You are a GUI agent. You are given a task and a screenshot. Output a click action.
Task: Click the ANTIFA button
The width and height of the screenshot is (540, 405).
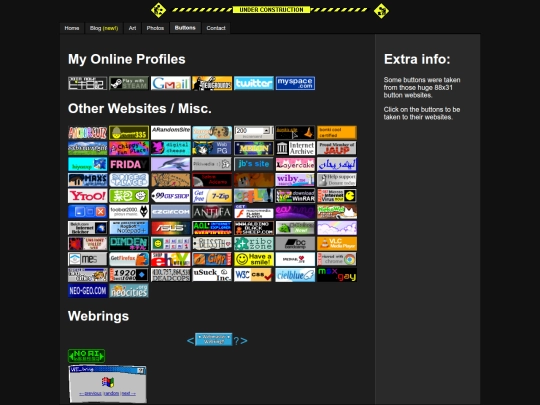(x=212, y=212)
